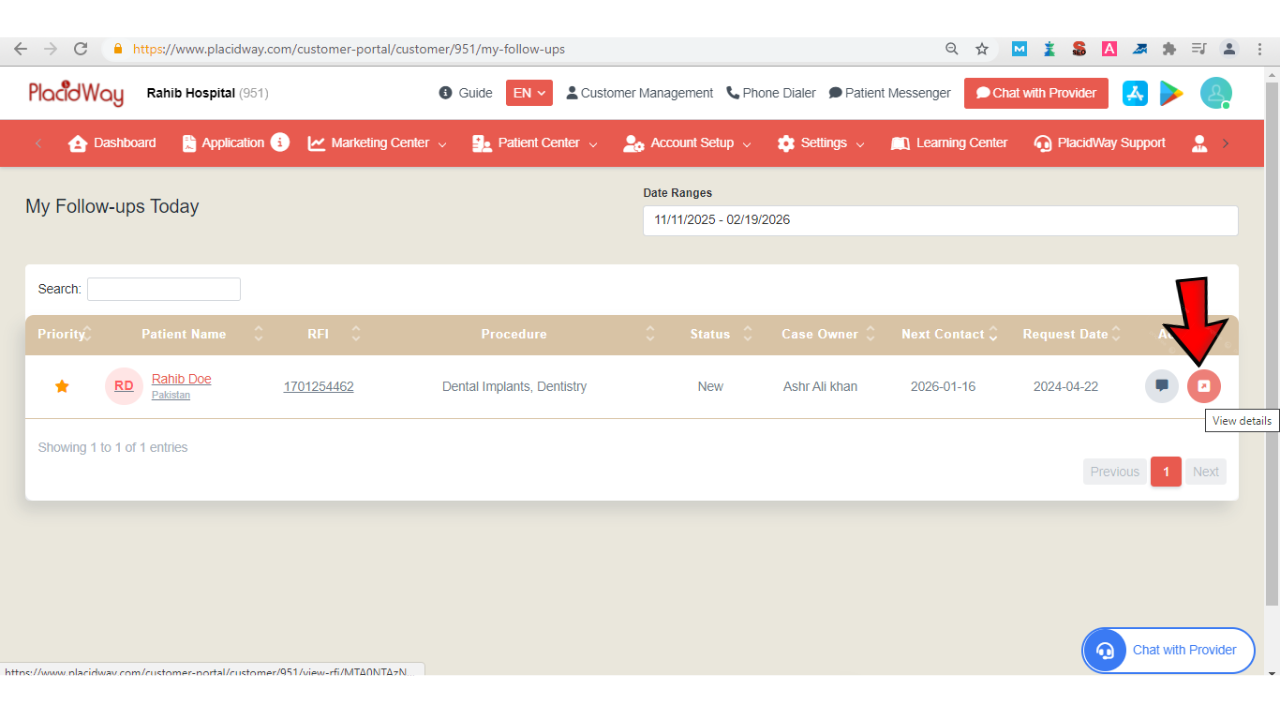Open the Apple App Store icon

point(1135,93)
